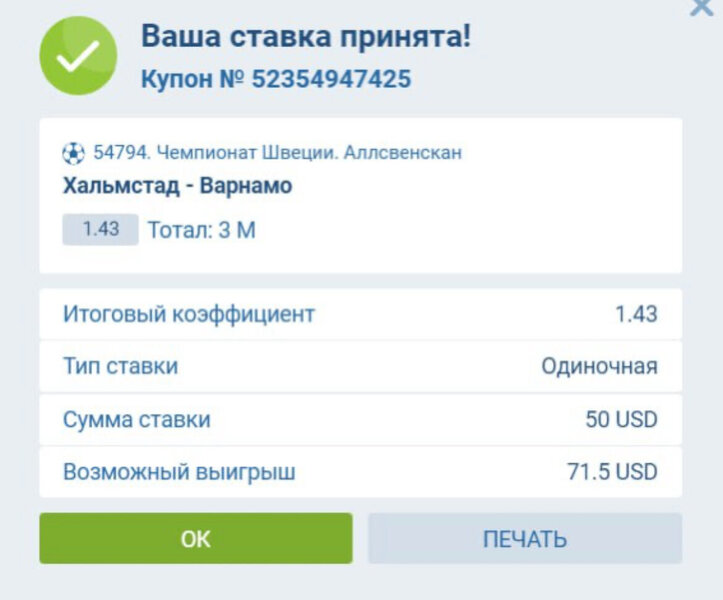Click the ПЕЧАТЬ print button
723x600 pixels.
coord(524,539)
